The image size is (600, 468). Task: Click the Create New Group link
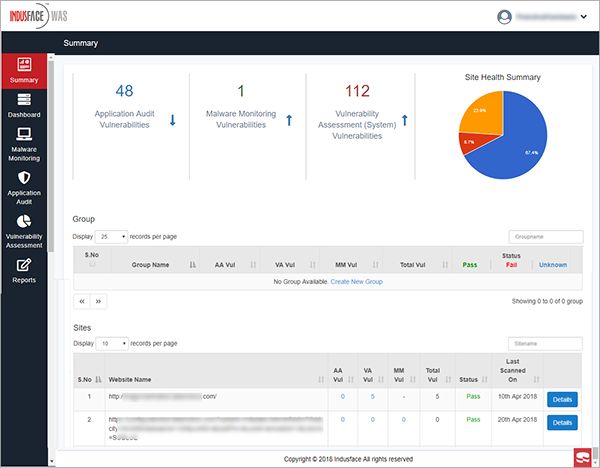[356, 282]
